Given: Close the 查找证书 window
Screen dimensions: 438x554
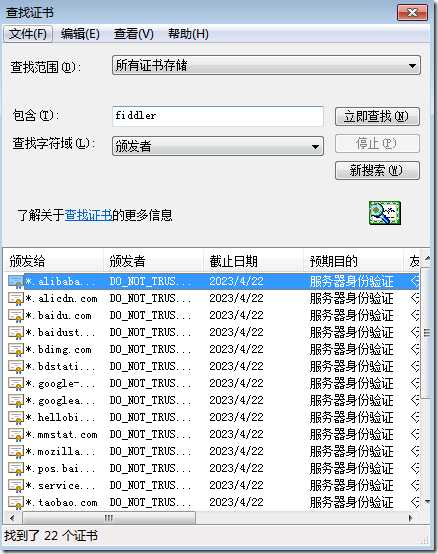Looking at the screenshot, I should (x=412, y=13).
